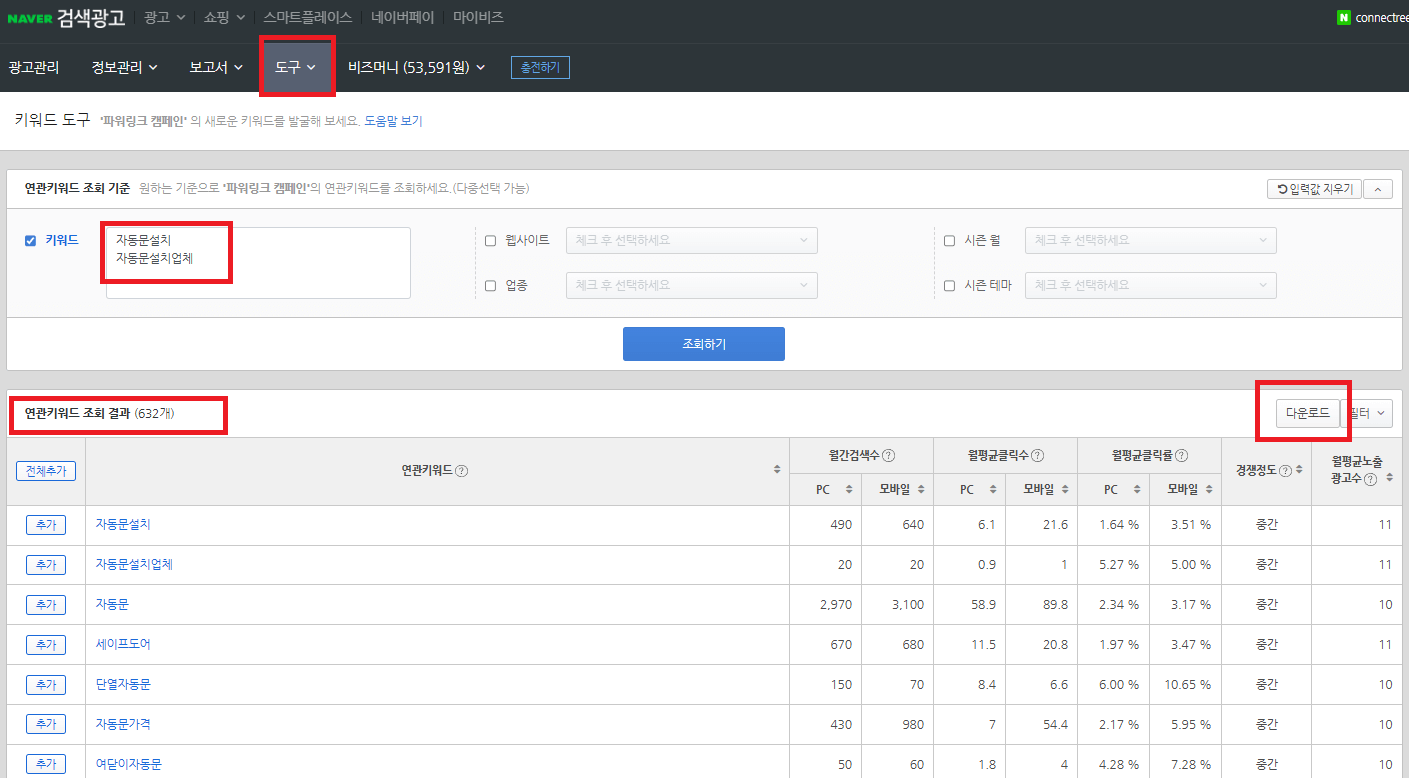Open the 정보관리 menu
Image resolution: width=1409 pixels, height=778 pixels.
124,67
